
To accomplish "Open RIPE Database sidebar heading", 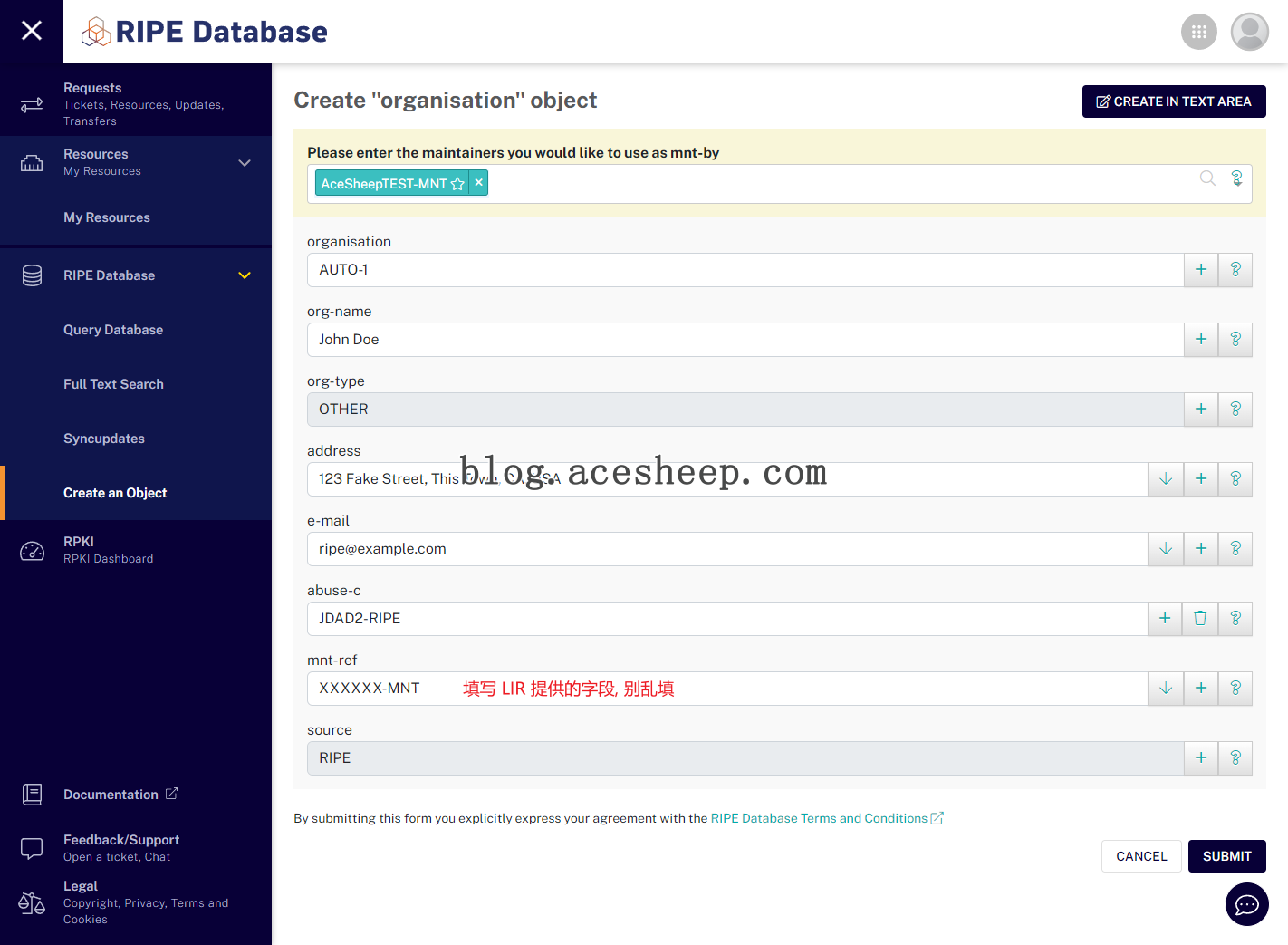I will (109, 275).
